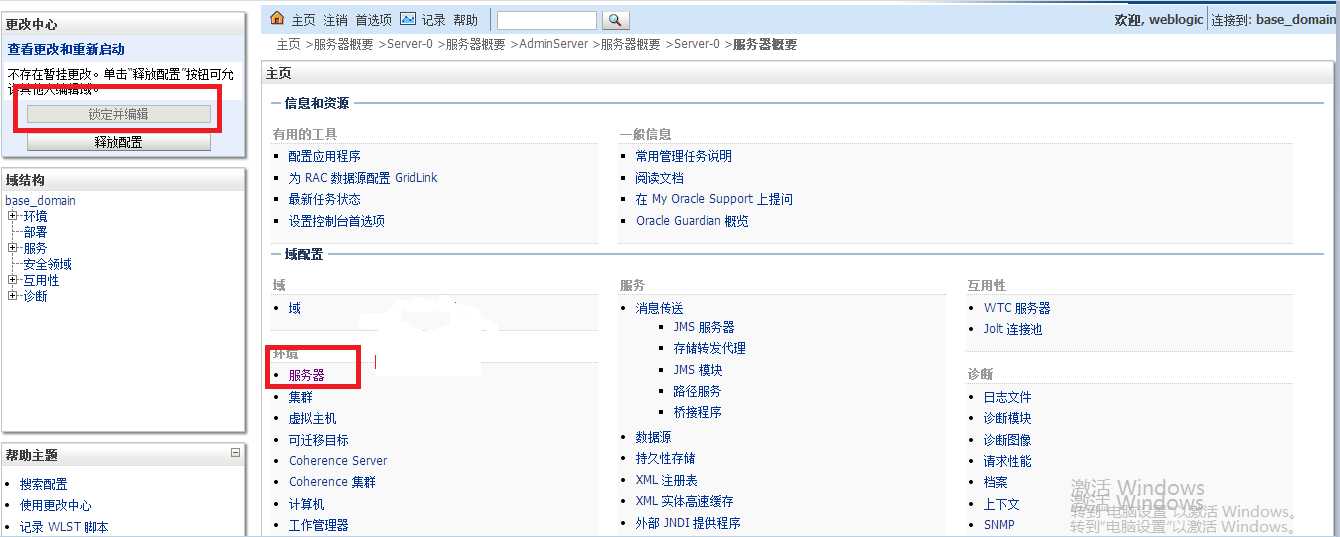Image resolution: width=1340 pixels, height=537 pixels.
Task: Select 部署 in the domain structure tree
Action: pos(35,232)
